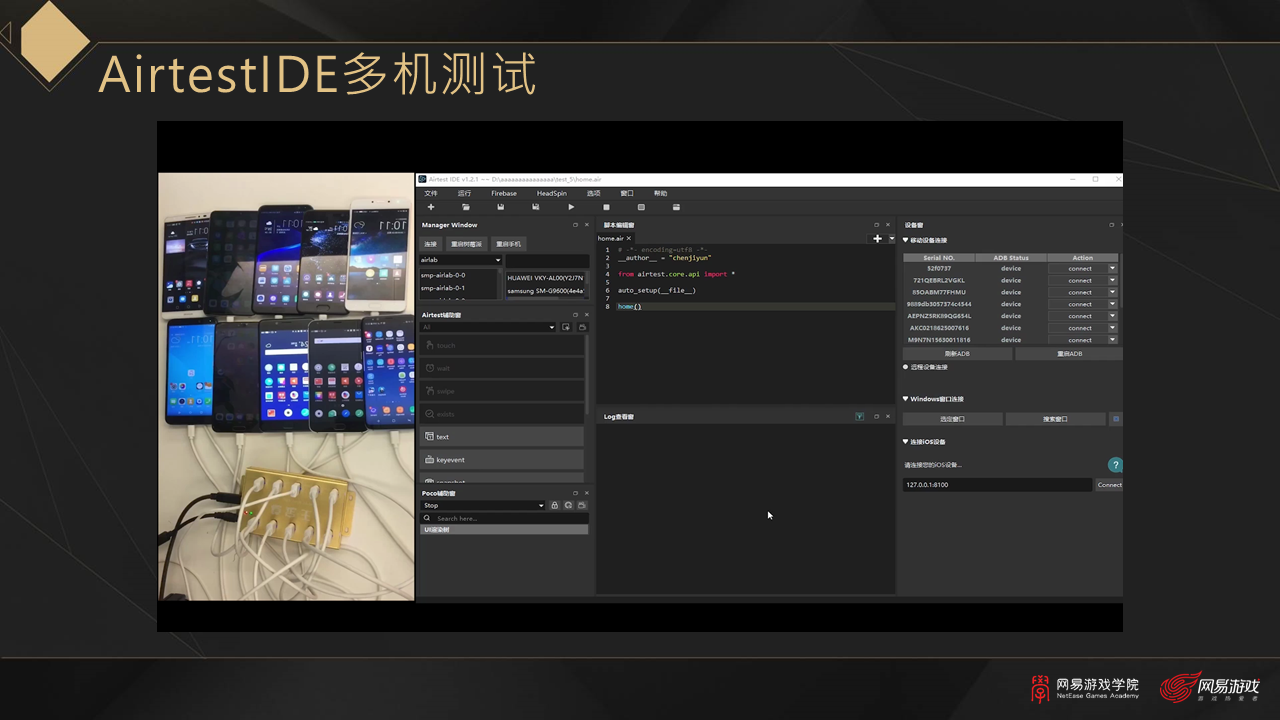
Task: Select the home.air editor tab
Action: (x=611, y=238)
